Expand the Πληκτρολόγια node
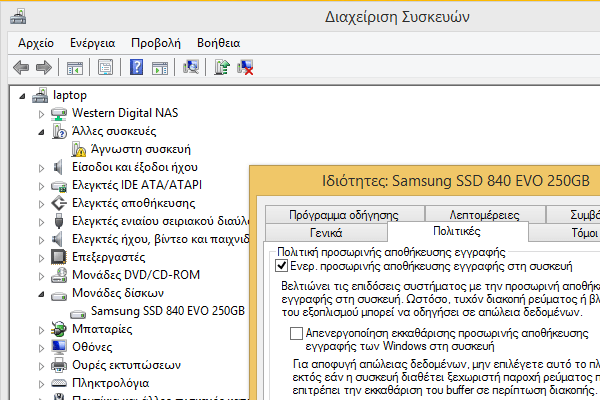Screen dimensions: 600x400 coord(41,384)
